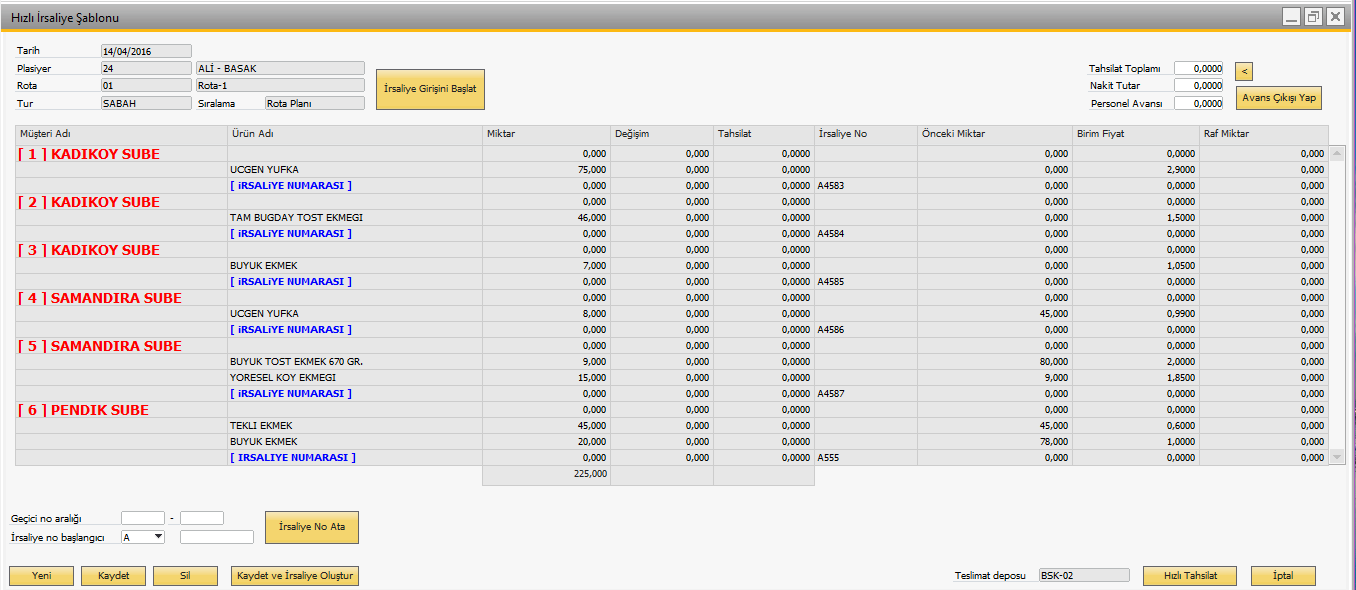This screenshot has height=590, width=1356.
Task: Open Hızlı Tahsilat
Action: 1187,576
